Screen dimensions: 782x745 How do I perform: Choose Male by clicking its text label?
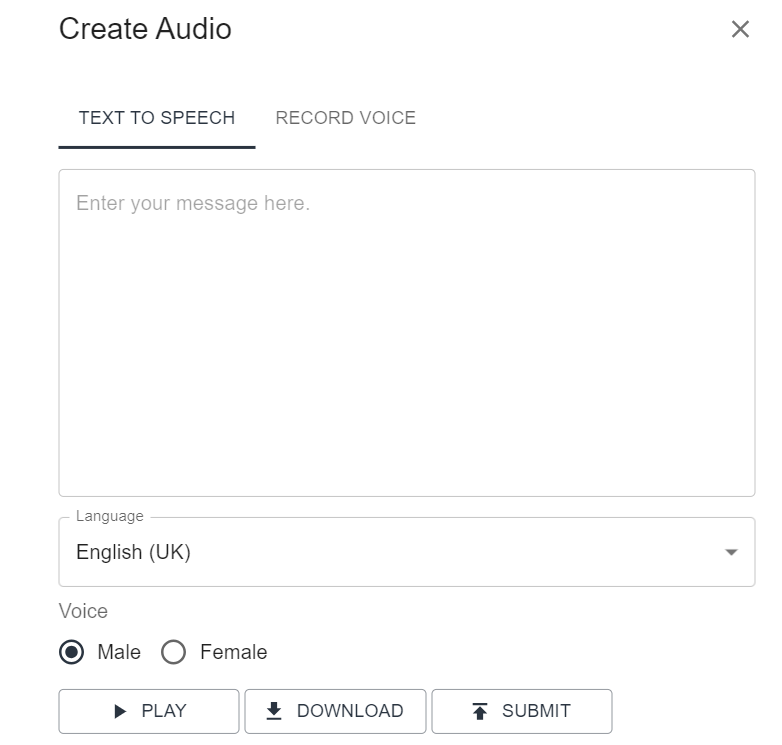coord(119,653)
